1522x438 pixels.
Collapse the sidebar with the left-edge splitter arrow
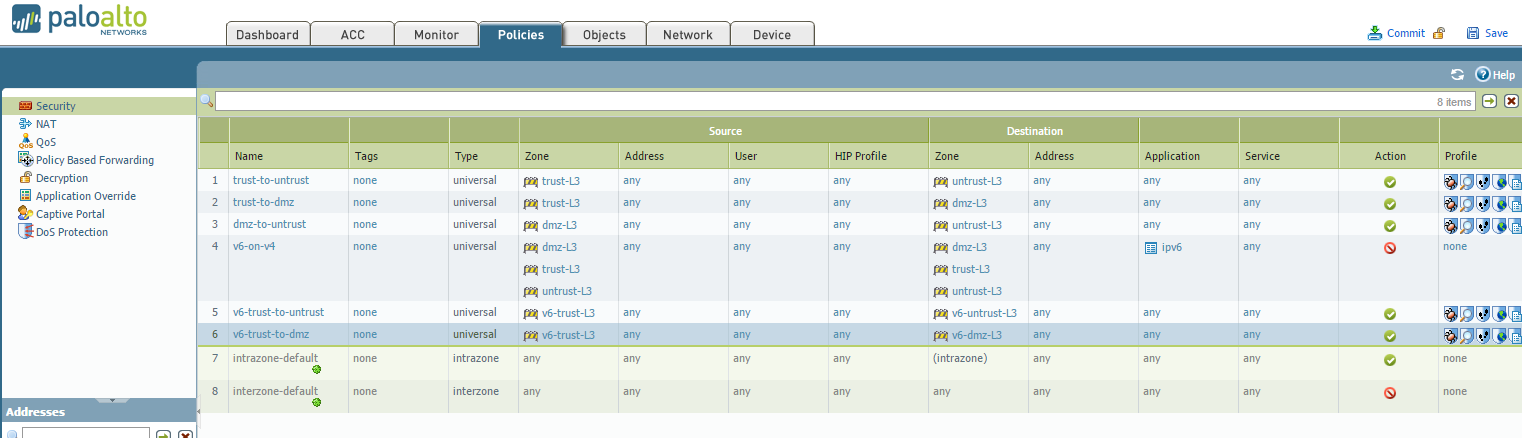click(198, 411)
